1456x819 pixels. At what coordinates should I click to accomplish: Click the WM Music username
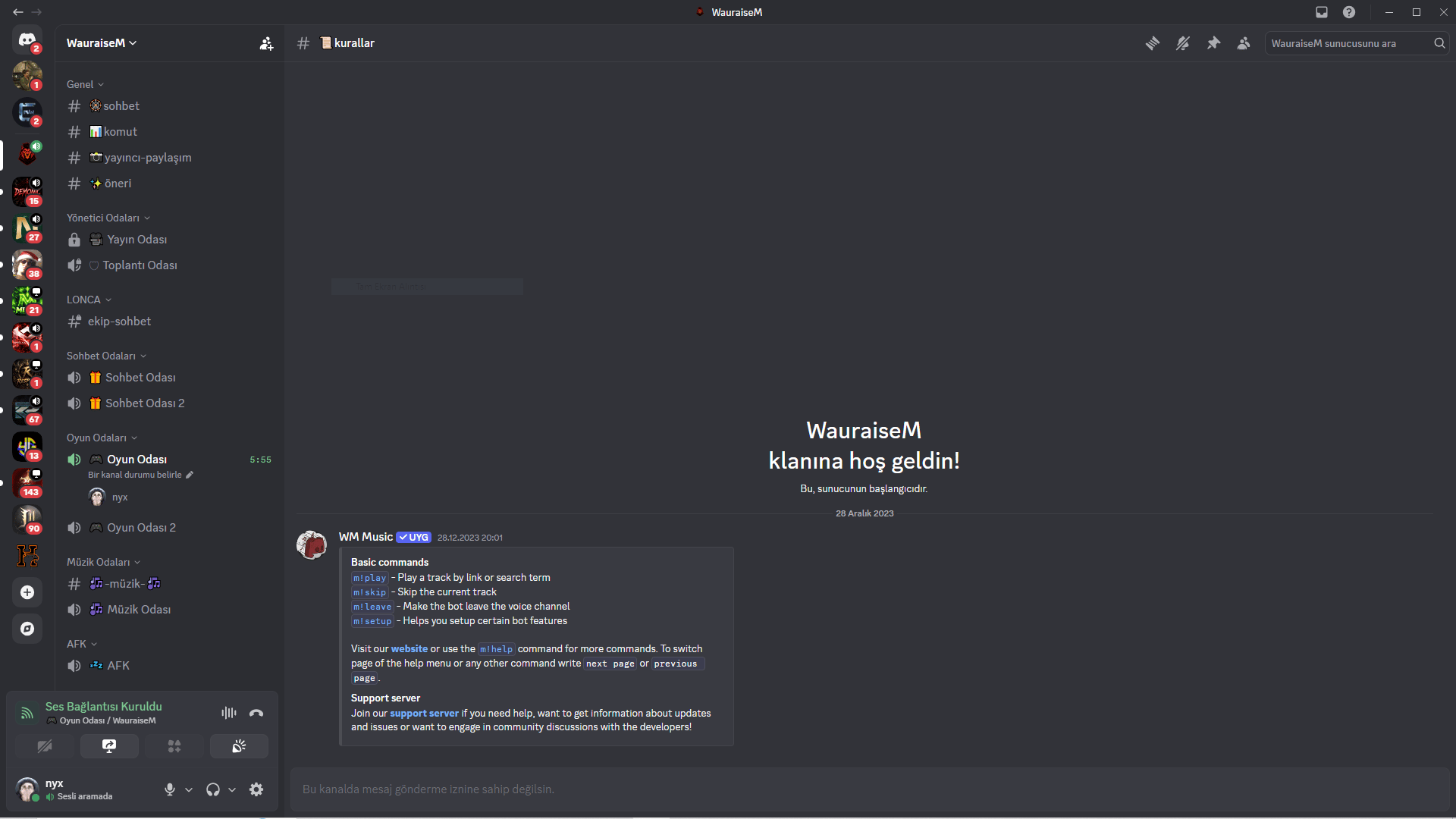click(x=366, y=537)
